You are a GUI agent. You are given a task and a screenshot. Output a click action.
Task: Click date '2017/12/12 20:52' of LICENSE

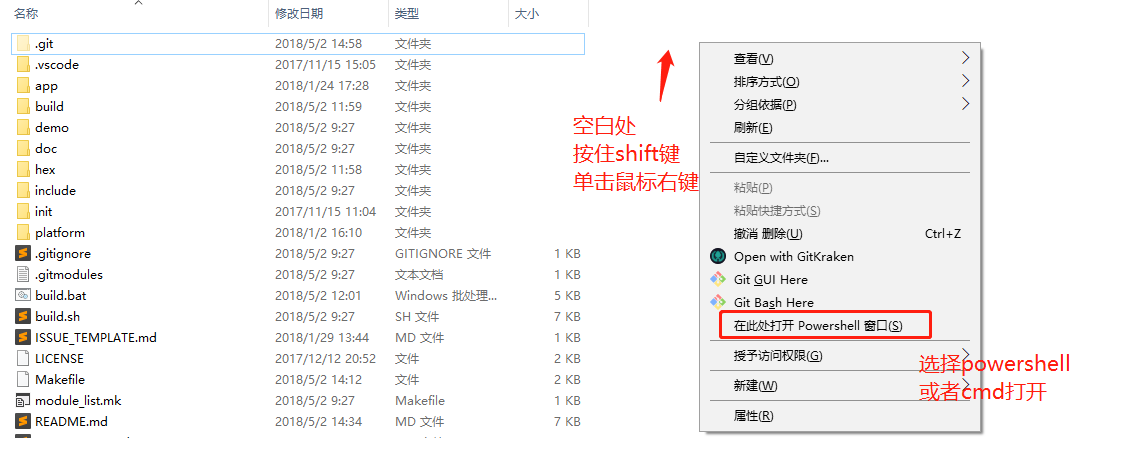pos(325,358)
